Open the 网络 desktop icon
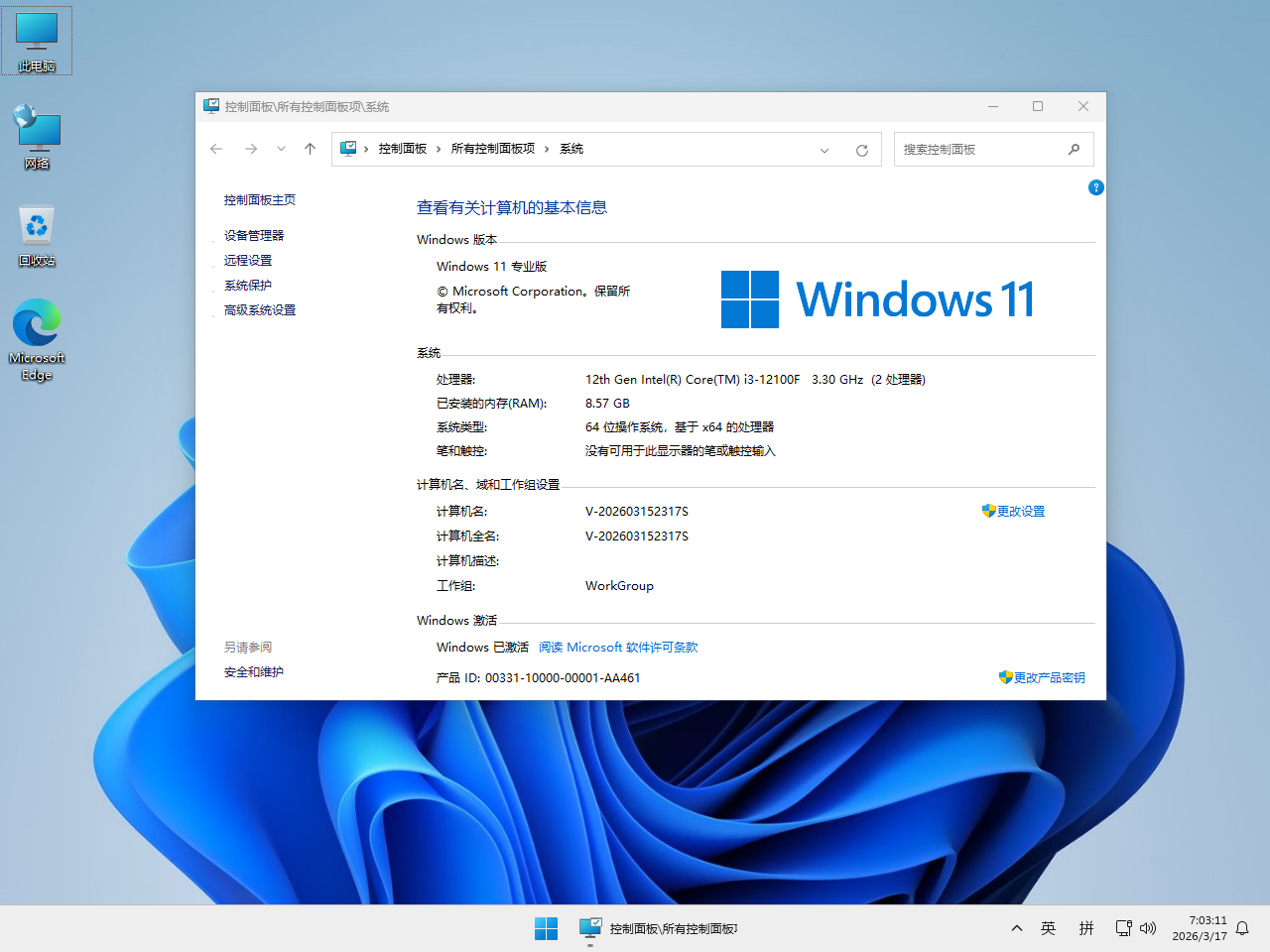 pyautogui.click(x=37, y=131)
